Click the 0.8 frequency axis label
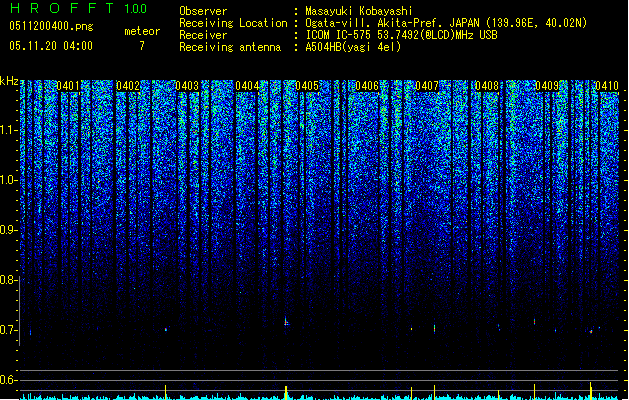Screen dimensions: 629x400 click(8, 280)
